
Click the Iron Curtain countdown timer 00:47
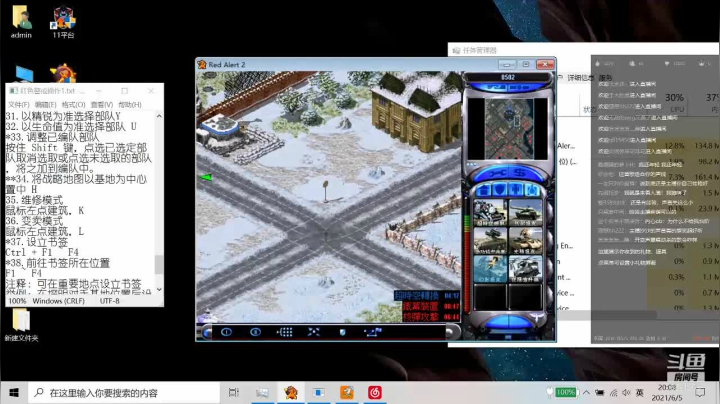(451, 307)
